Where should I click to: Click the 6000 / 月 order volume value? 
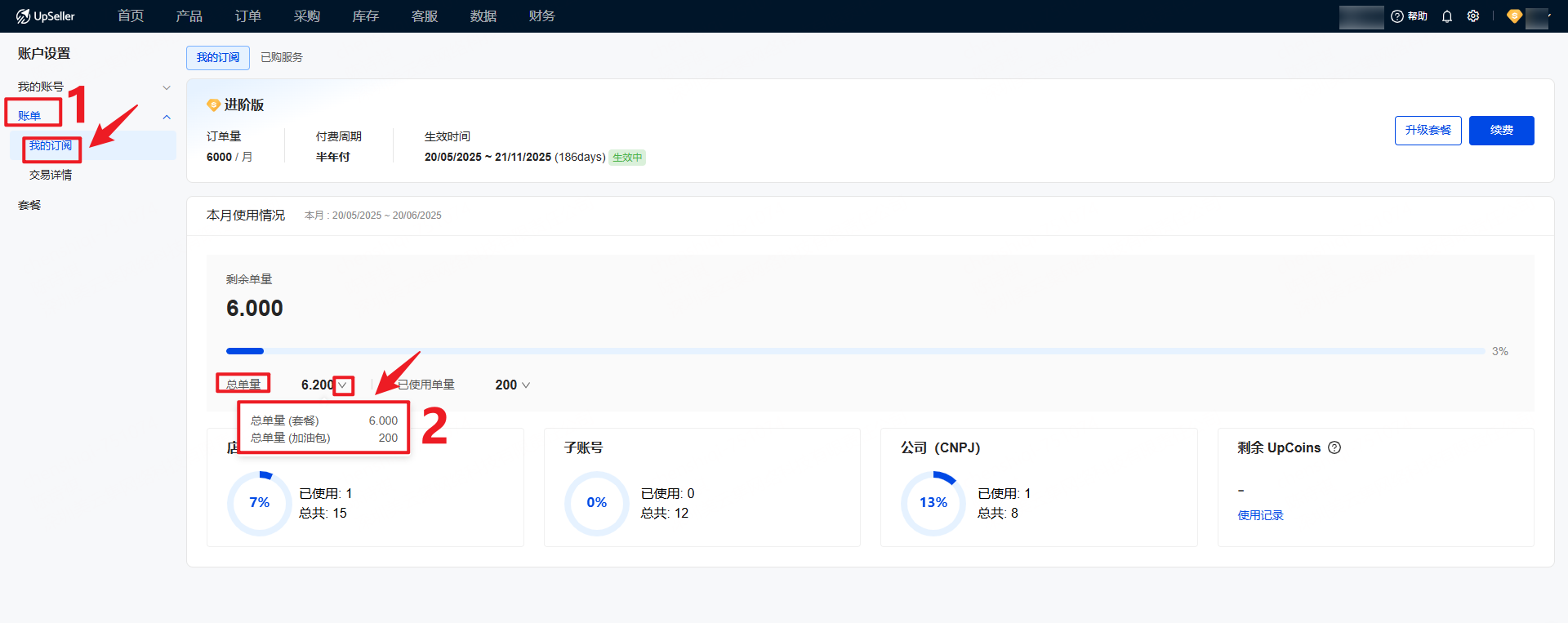[229, 157]
